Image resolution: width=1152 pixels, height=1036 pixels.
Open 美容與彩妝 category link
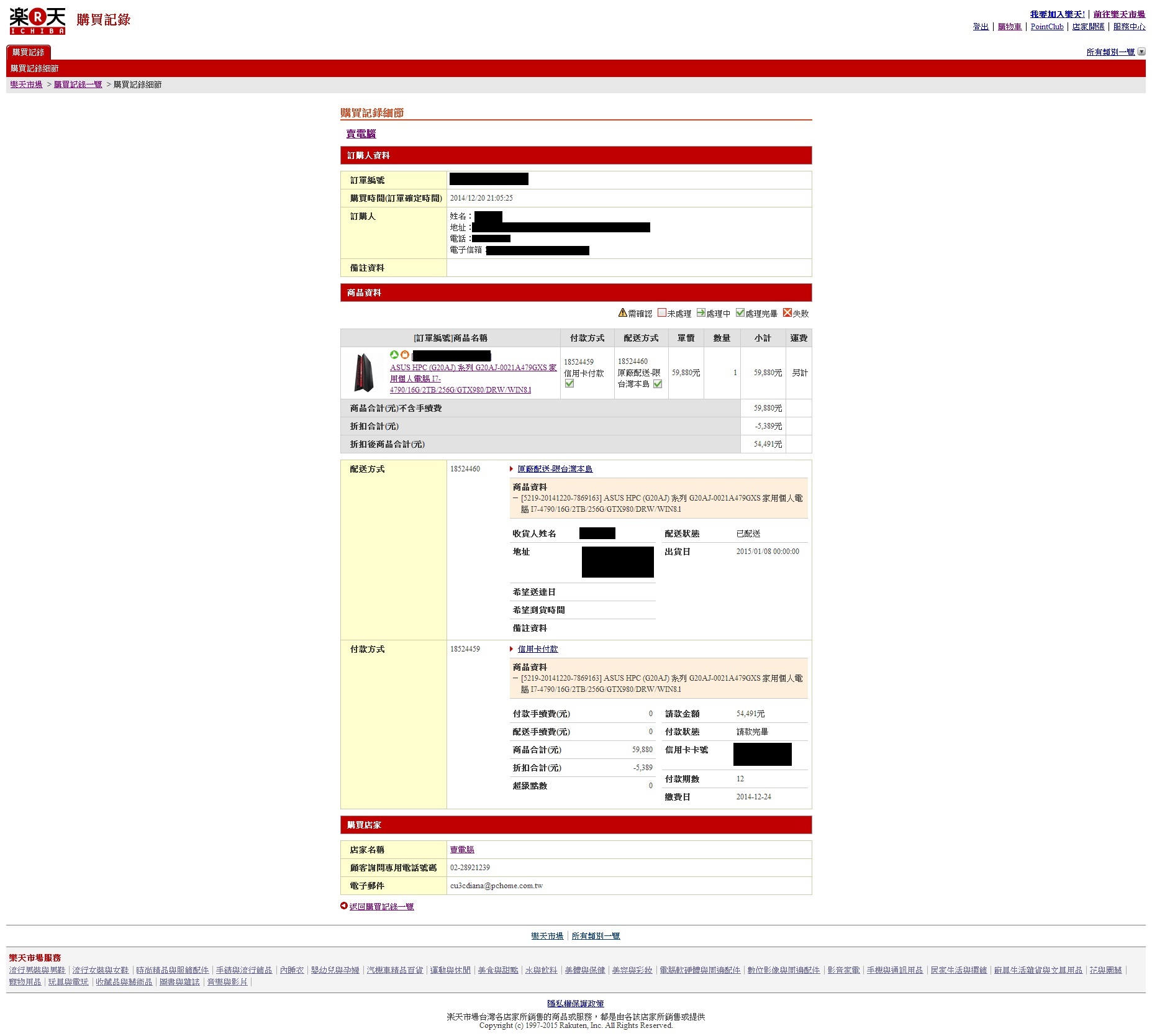632,970
